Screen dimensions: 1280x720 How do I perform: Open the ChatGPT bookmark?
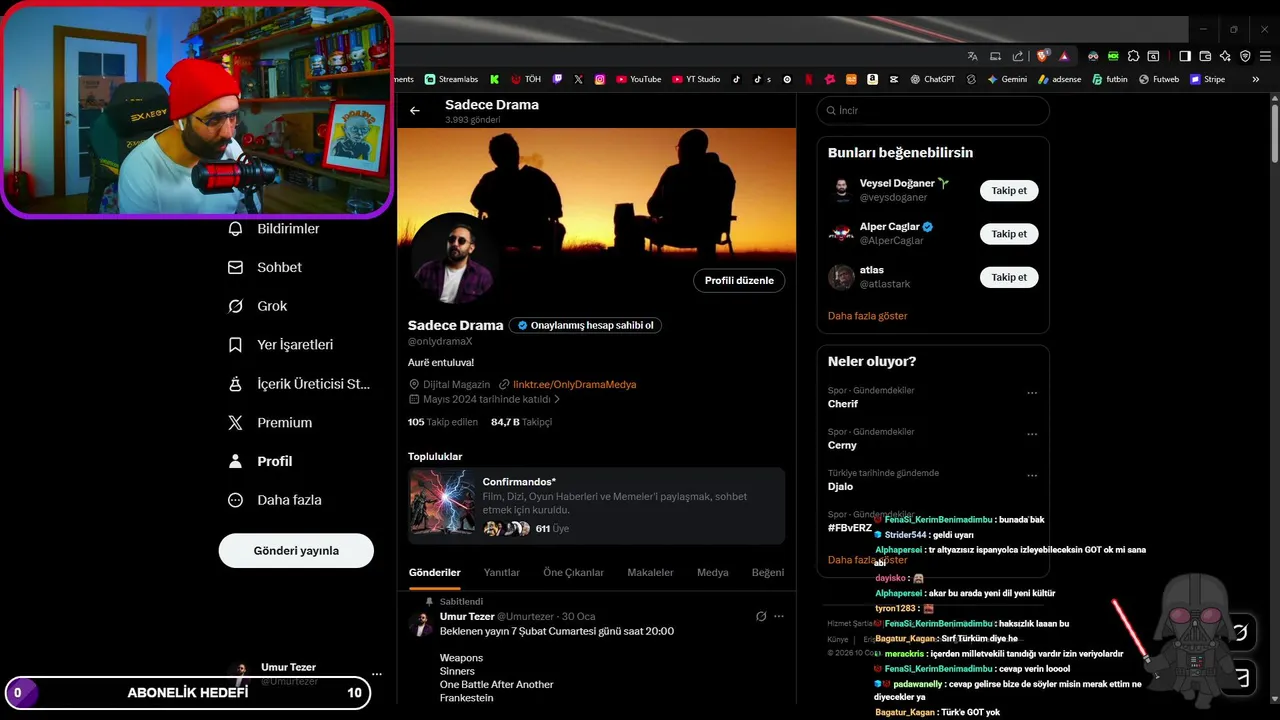(932, 79)
